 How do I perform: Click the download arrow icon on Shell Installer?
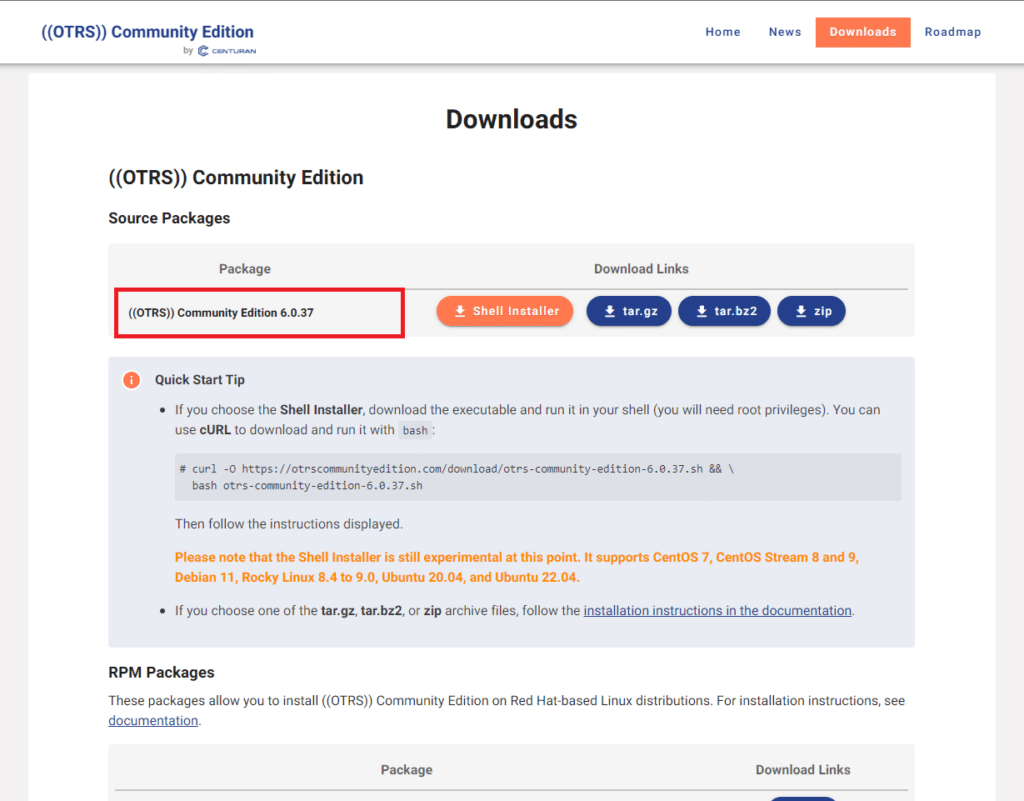(460, 311)
